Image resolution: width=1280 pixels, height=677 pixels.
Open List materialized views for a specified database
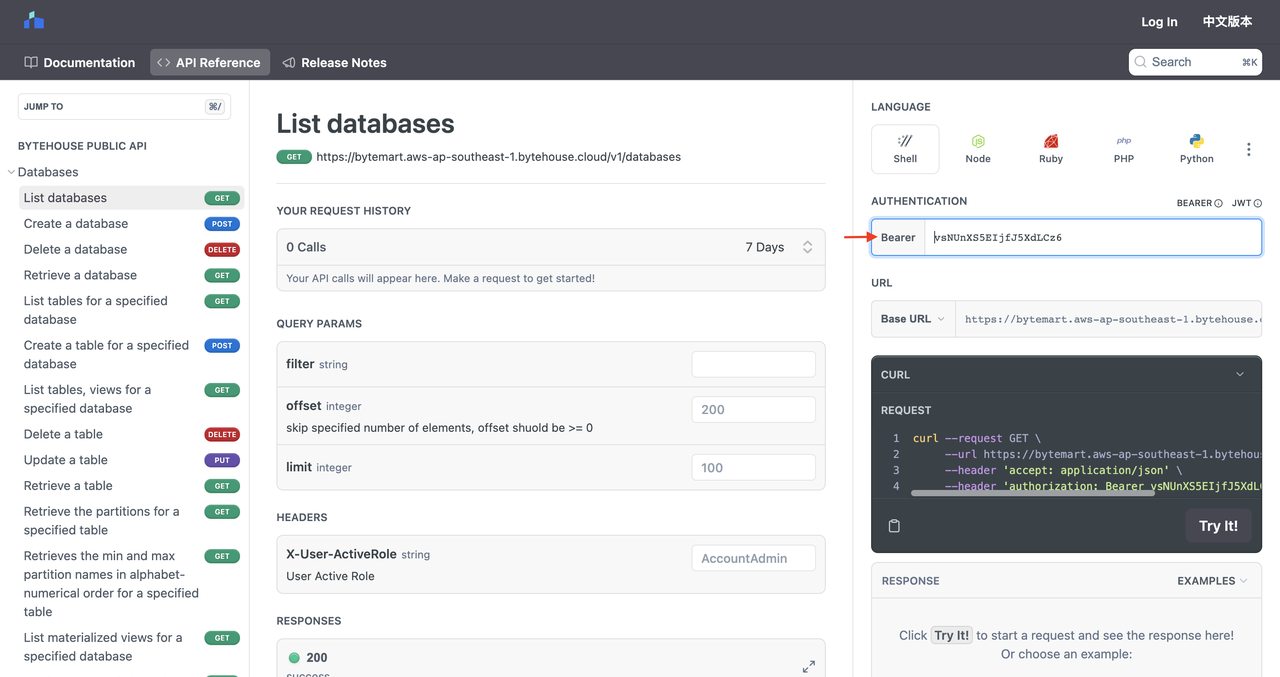click(130, 646)
